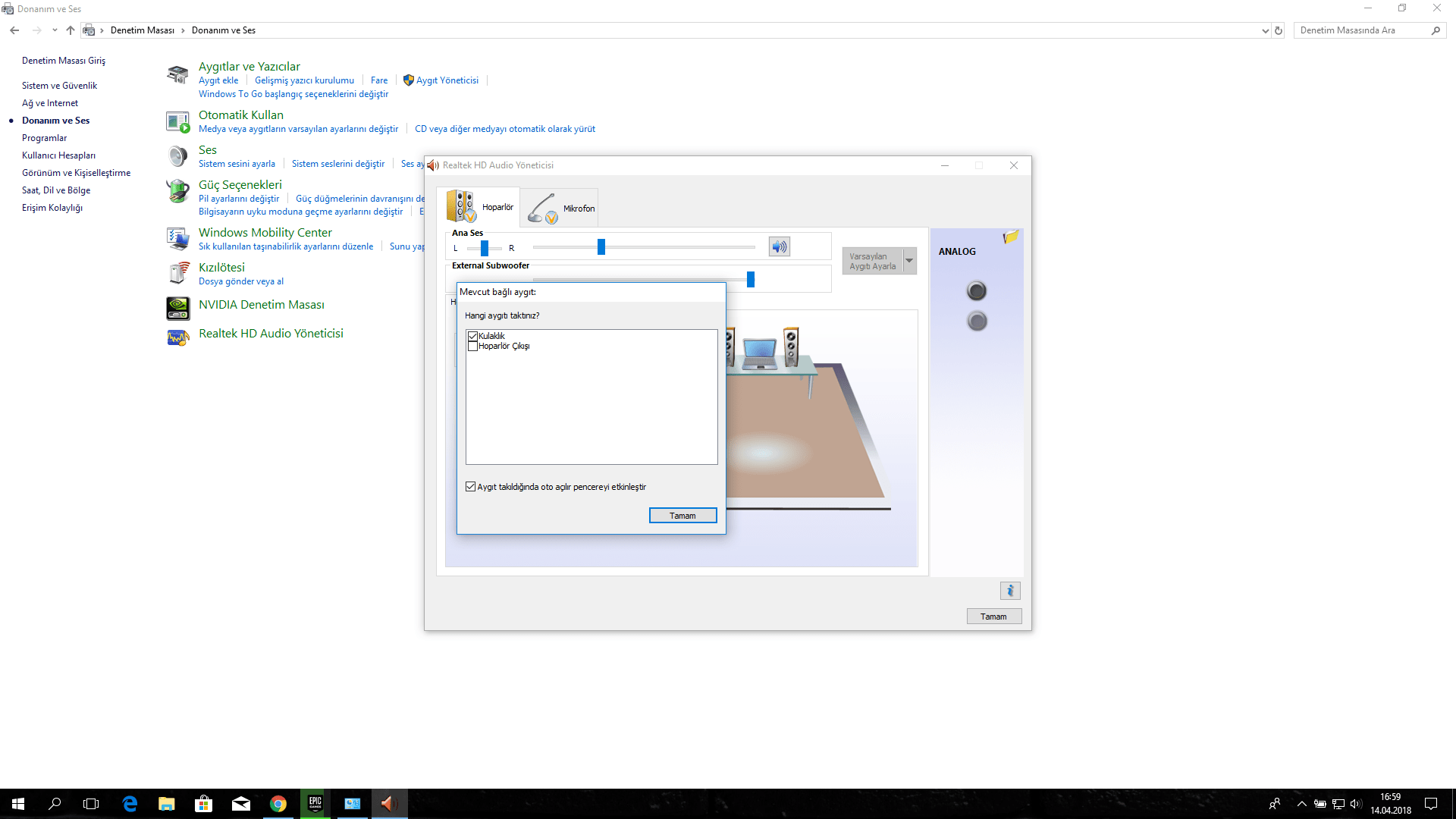Click the info icon in Realtek manager
This screenshot has width=1456, height=819.
pos(1009,591)
